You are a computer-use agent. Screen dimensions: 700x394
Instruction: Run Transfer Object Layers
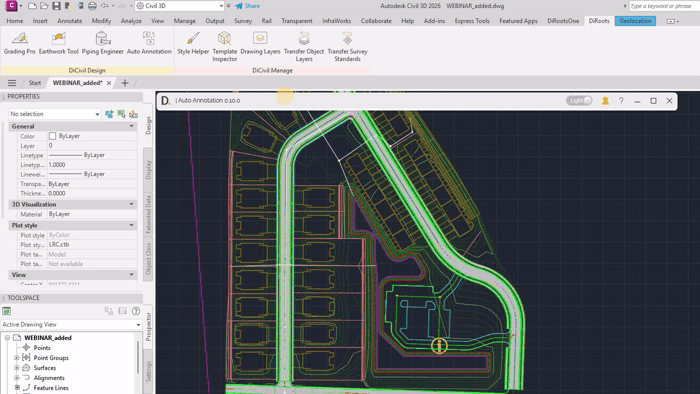pyautogui.click(x=304, y=46)
